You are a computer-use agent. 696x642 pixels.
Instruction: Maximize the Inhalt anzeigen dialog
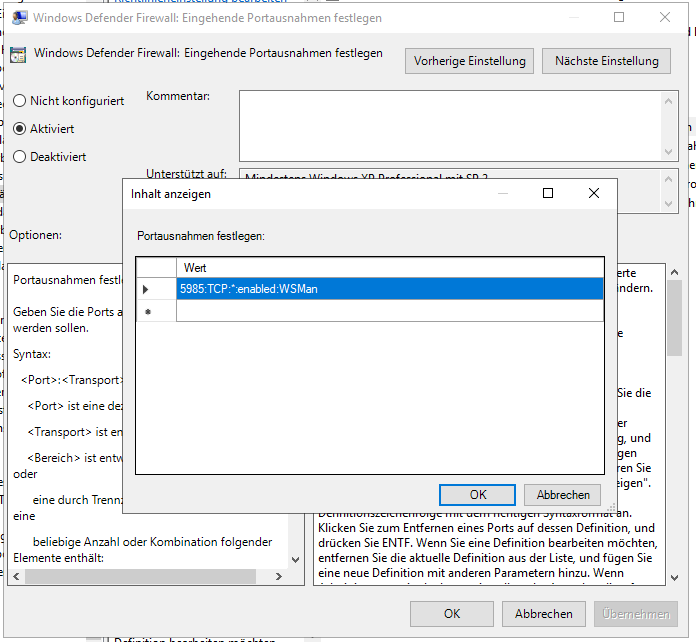click(x=548, y=193)
